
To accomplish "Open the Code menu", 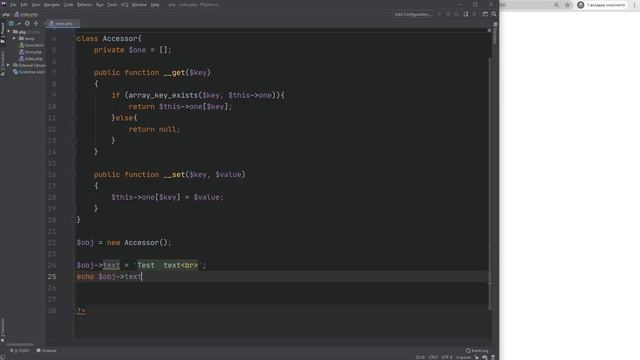I will pyautogui.click(x=69, y=4).
